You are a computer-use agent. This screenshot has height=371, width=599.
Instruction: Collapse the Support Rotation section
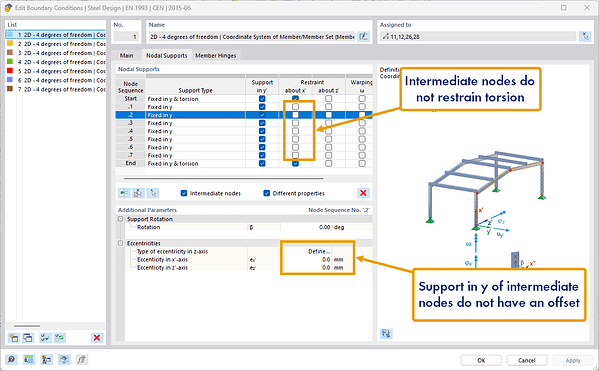[x=120, y=219]
